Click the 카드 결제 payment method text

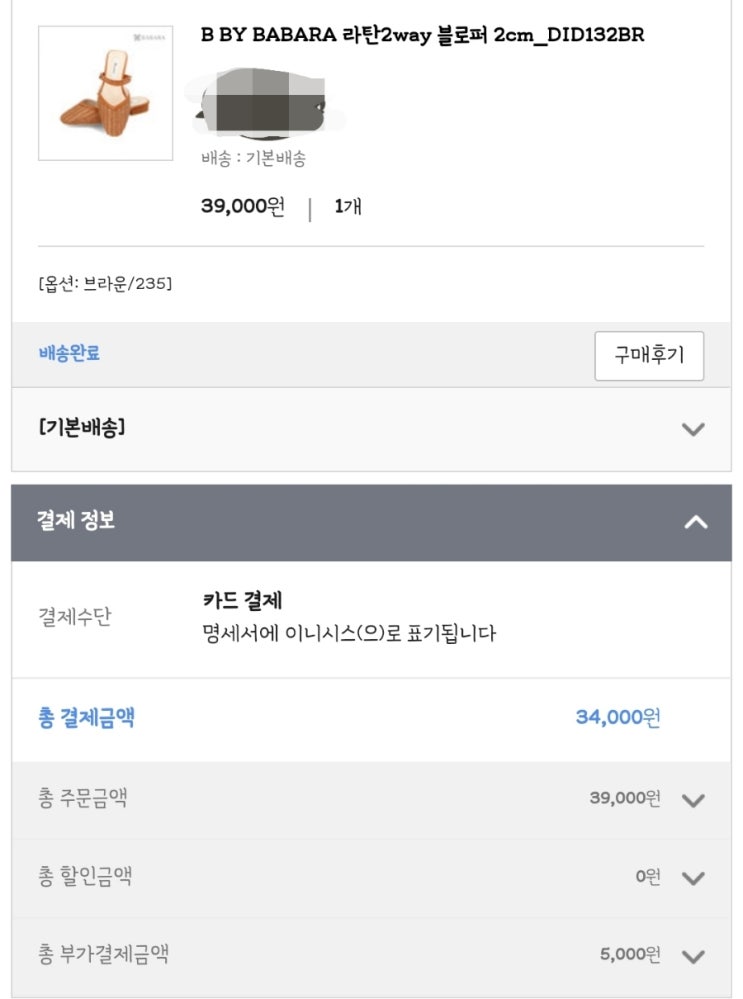(242, 601)
